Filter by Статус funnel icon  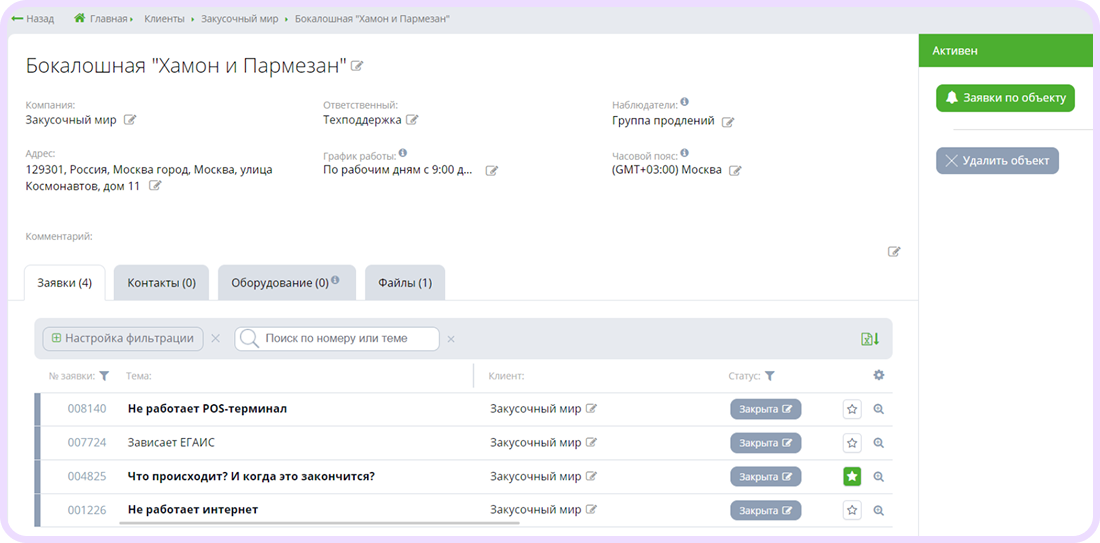pos(770,377)
